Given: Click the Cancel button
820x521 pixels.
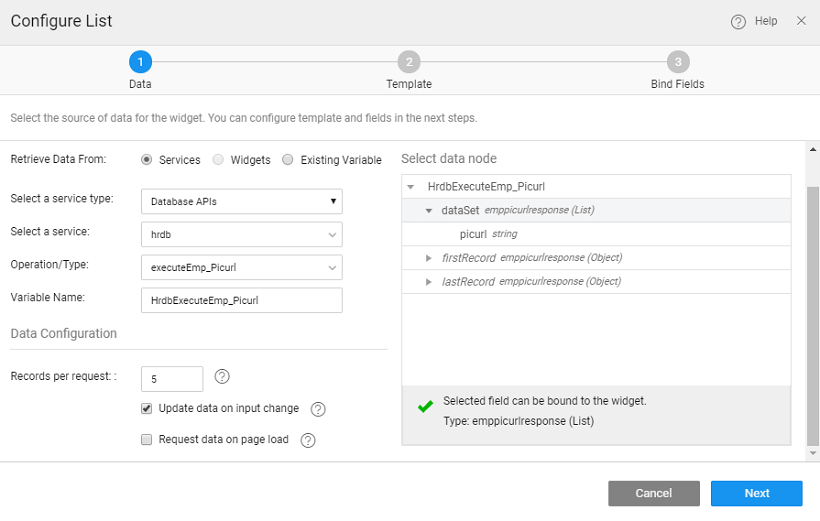Looking at the screenshot, I should click(x=653, y=493).
